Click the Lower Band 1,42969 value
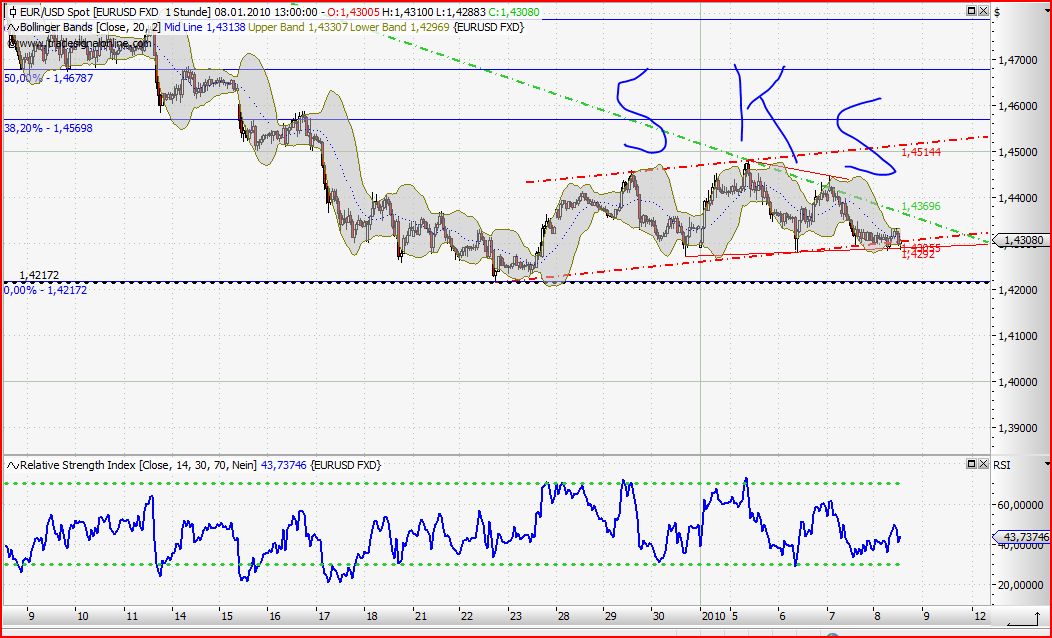 (x=401, y=28)
